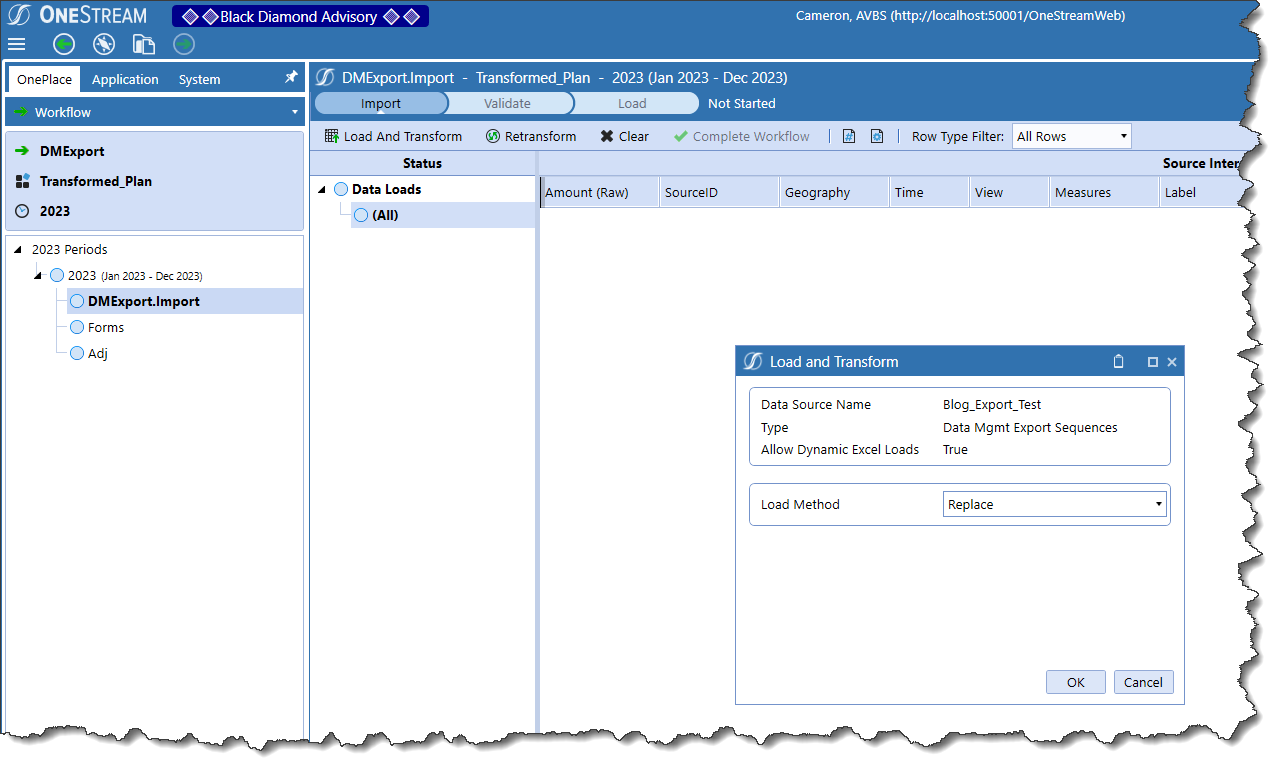1285x770 pixels.
Task: Collapse the Data Loads tree node
Action: click(x=322, y=189)
